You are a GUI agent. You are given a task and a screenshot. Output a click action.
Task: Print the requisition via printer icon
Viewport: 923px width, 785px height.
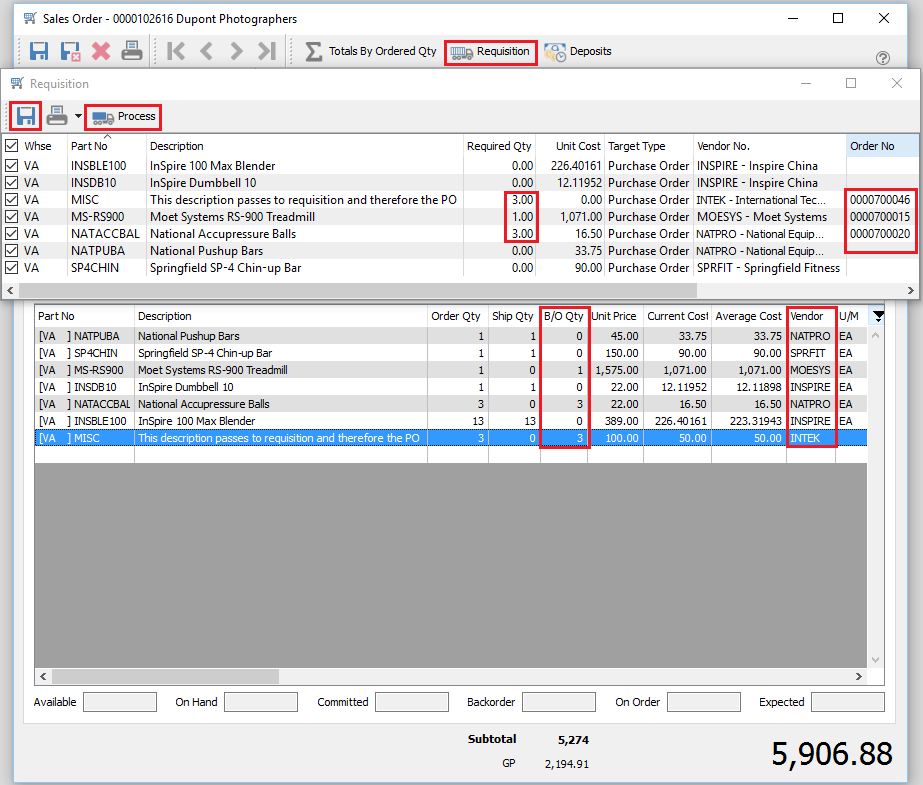(56, 116)
